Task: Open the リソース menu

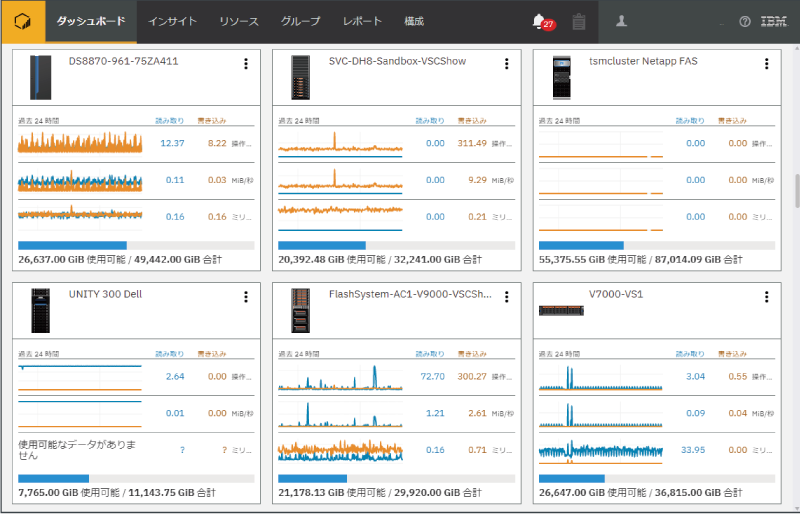Action: [239, 21]
